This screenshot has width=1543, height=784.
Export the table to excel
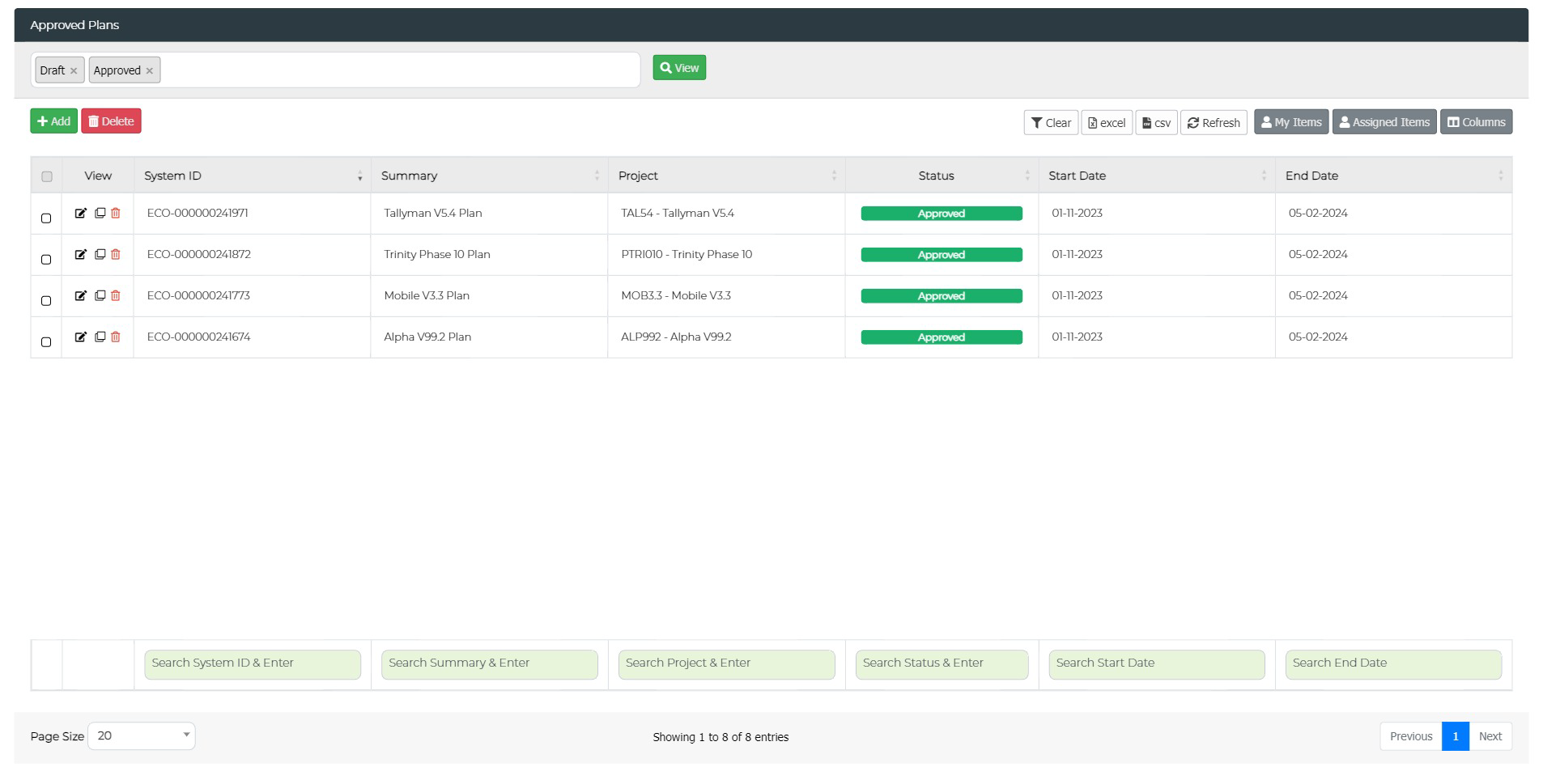click(1107, 122)
